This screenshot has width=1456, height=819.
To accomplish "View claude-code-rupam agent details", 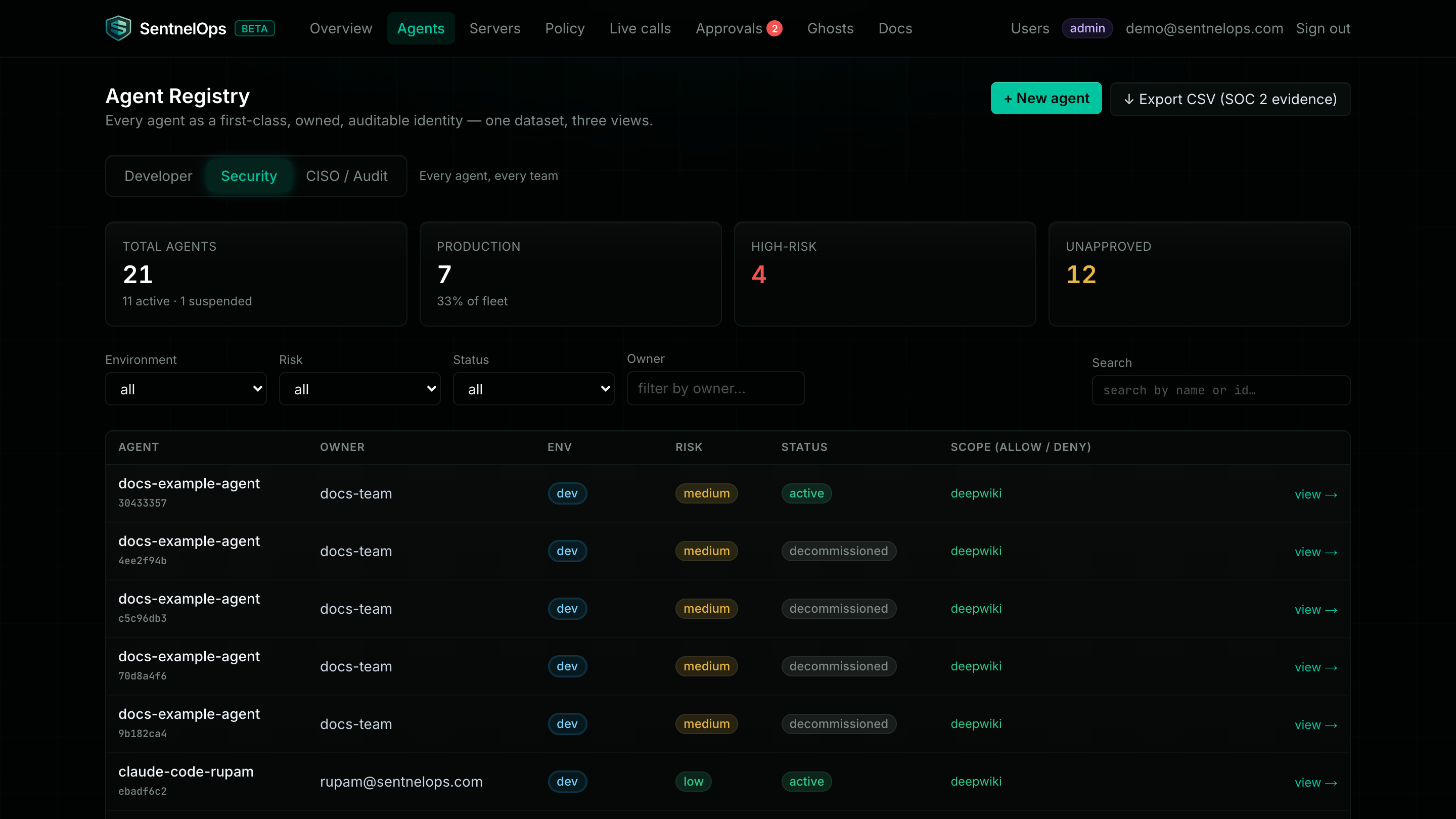I will click(1316, 783).
